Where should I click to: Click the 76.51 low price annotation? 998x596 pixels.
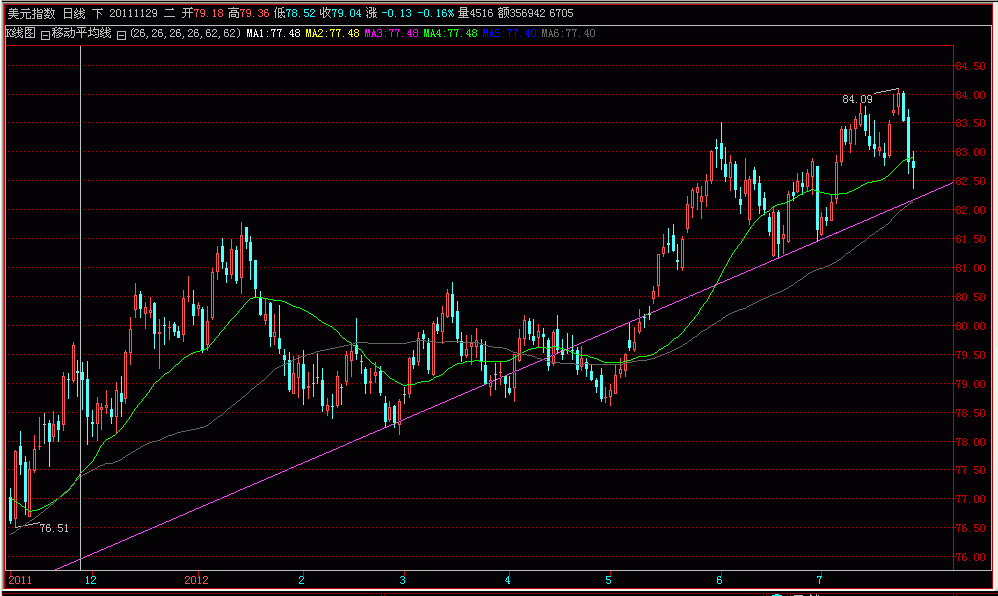(x=54, y=528)
